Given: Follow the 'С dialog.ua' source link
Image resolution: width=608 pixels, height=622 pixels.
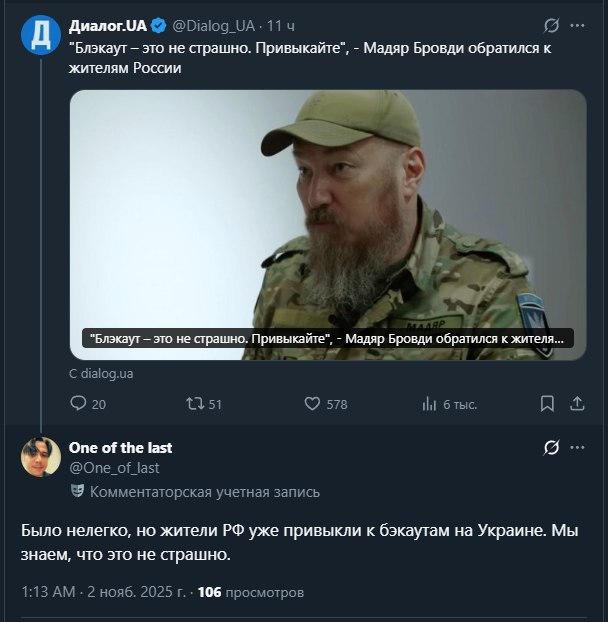Looking at the screenshot, I should 101,373.
